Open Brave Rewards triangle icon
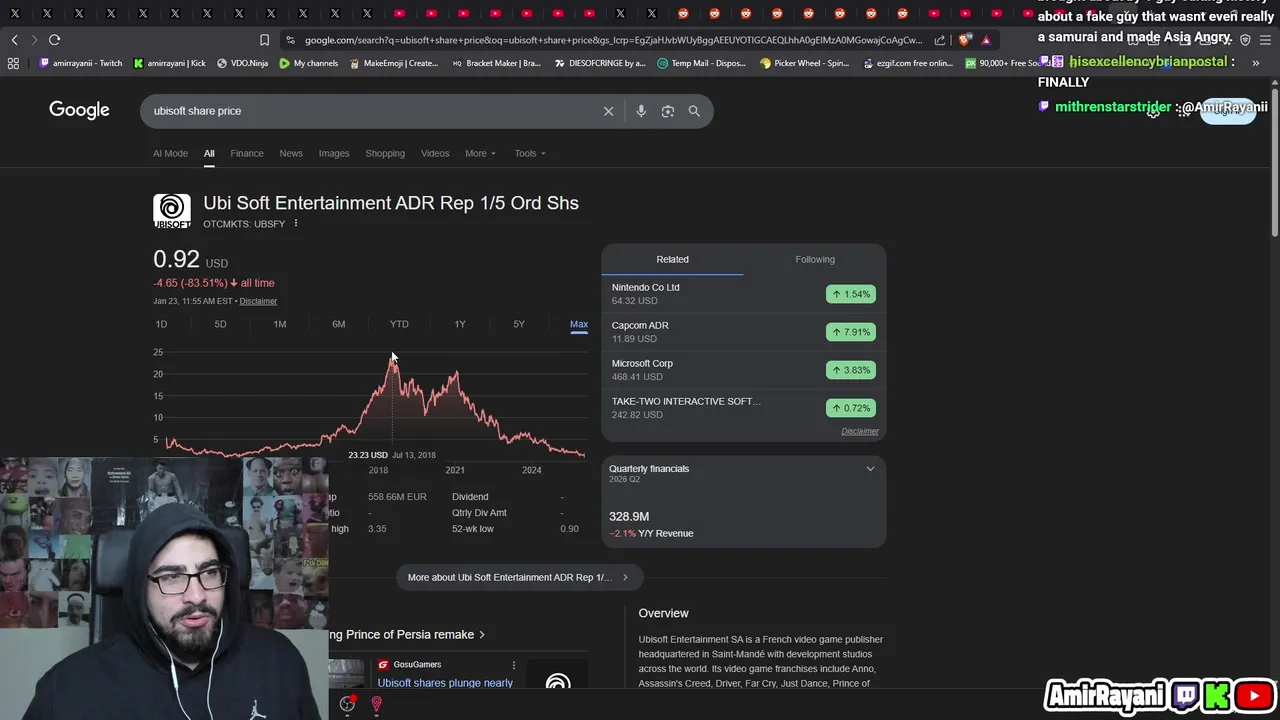The height and width of the screenshot is (720, 1280). (986, 40)
